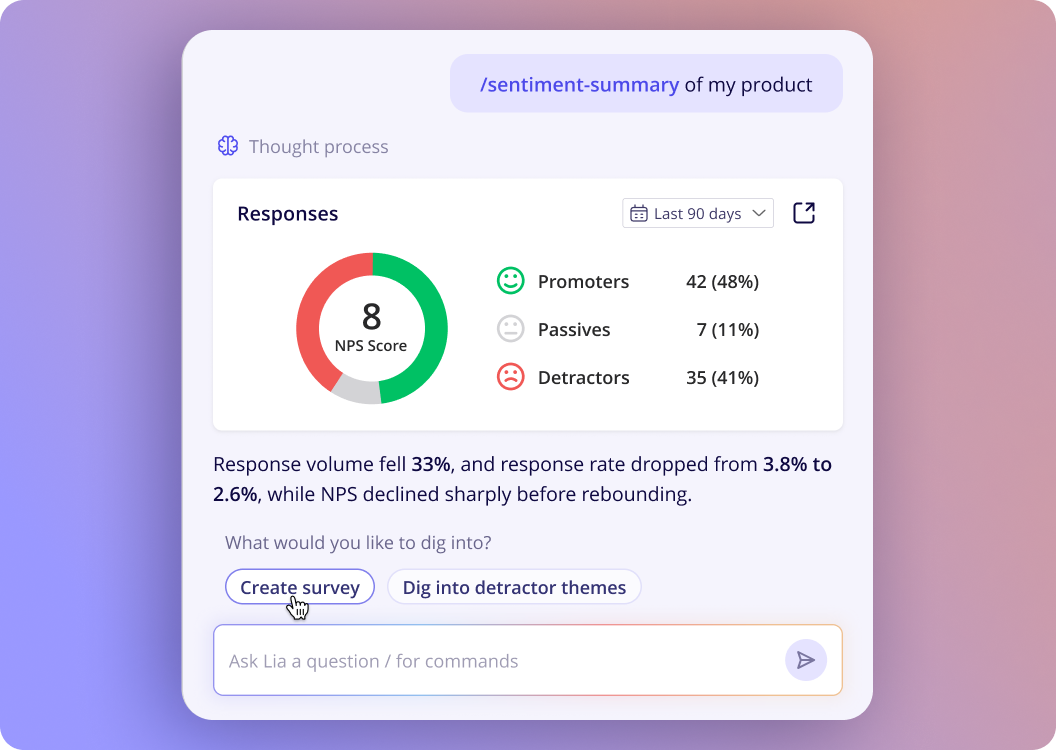The image size is (1056, 750).
Task: Click the Passives label
Action: pos(574,330)
